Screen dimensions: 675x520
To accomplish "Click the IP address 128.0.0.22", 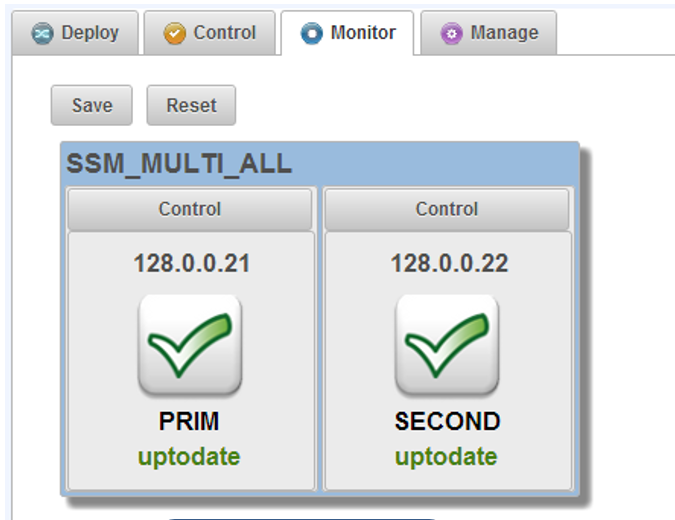I will [x=448, y=264].
